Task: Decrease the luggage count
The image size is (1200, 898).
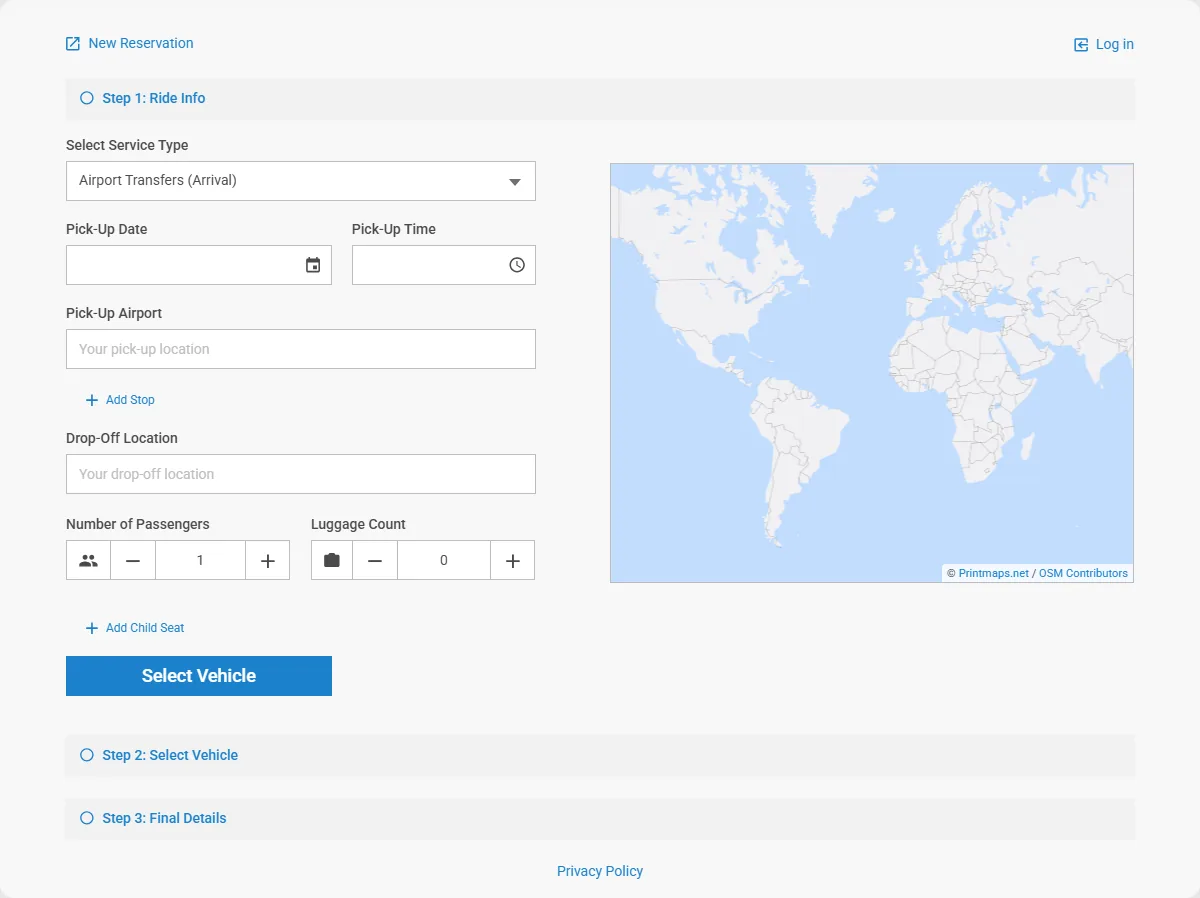Action: point(375,561)
